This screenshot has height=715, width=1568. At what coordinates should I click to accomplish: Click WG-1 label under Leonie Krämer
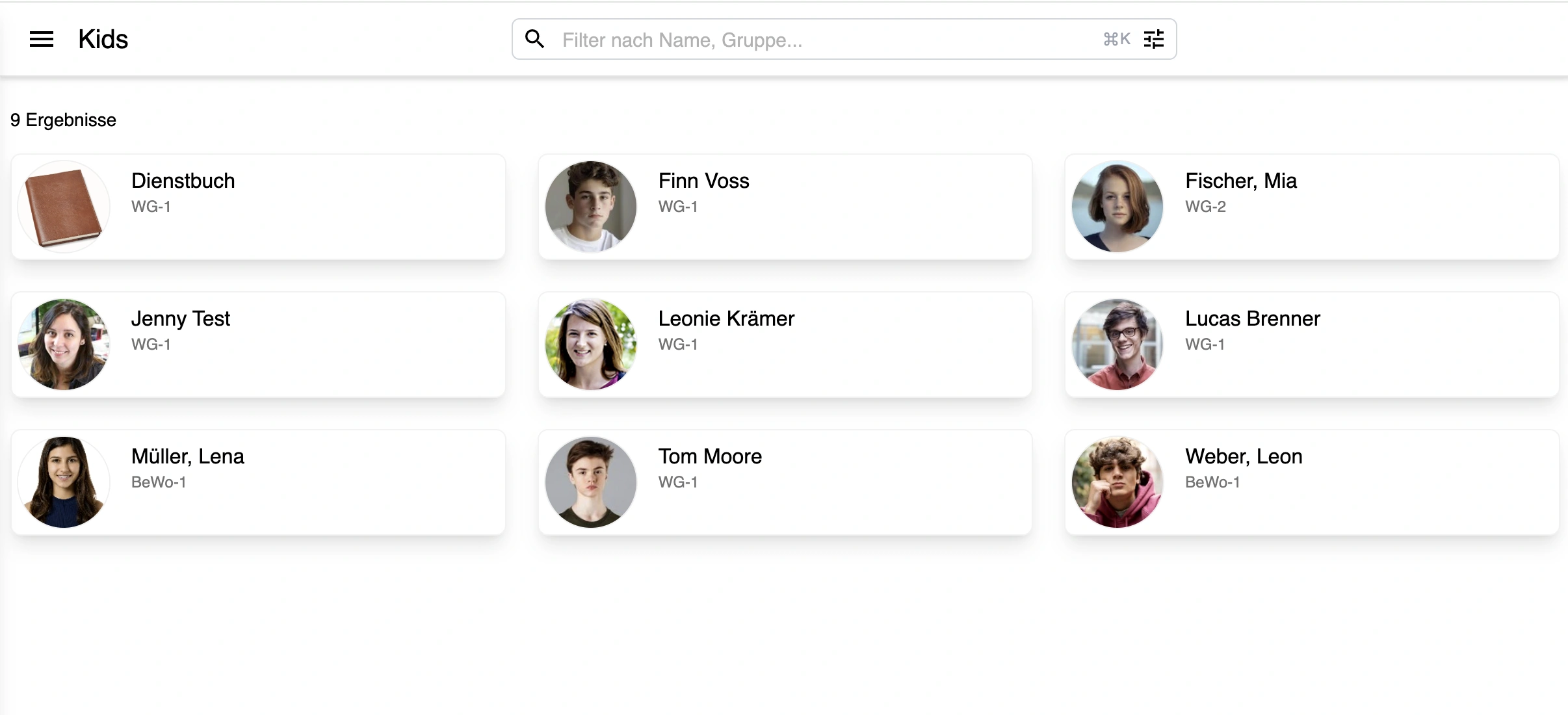[678, 344]
